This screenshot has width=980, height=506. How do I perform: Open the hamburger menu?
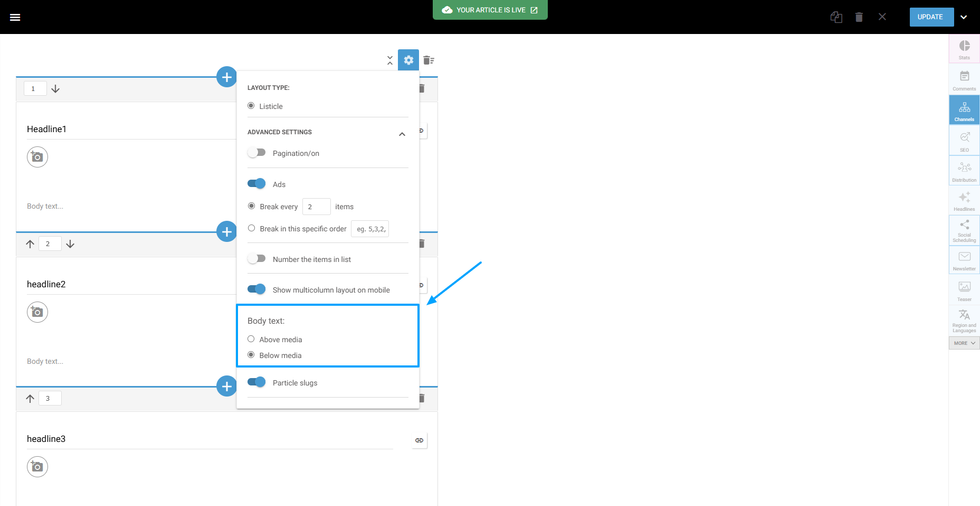[15, 17]
